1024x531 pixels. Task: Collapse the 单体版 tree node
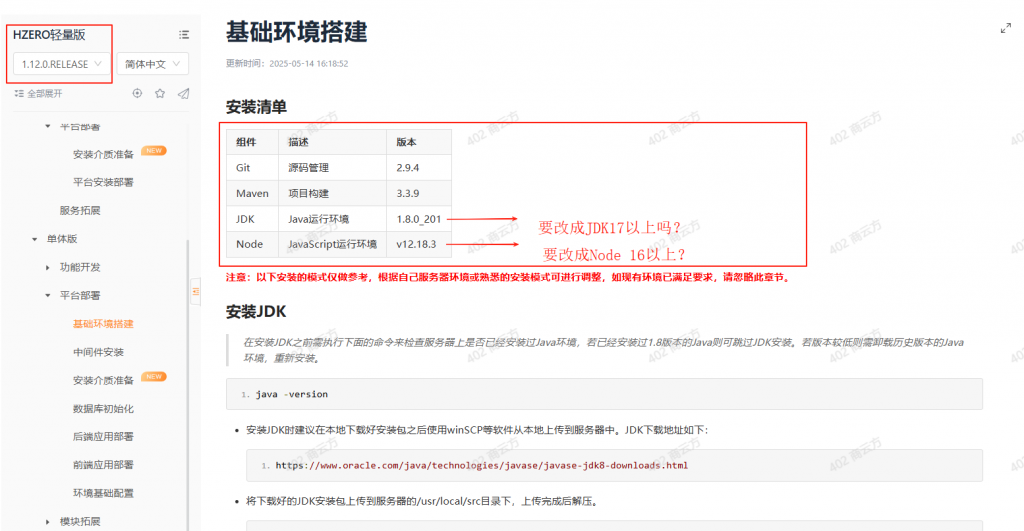pyautogui.click(x=34, y=239)
